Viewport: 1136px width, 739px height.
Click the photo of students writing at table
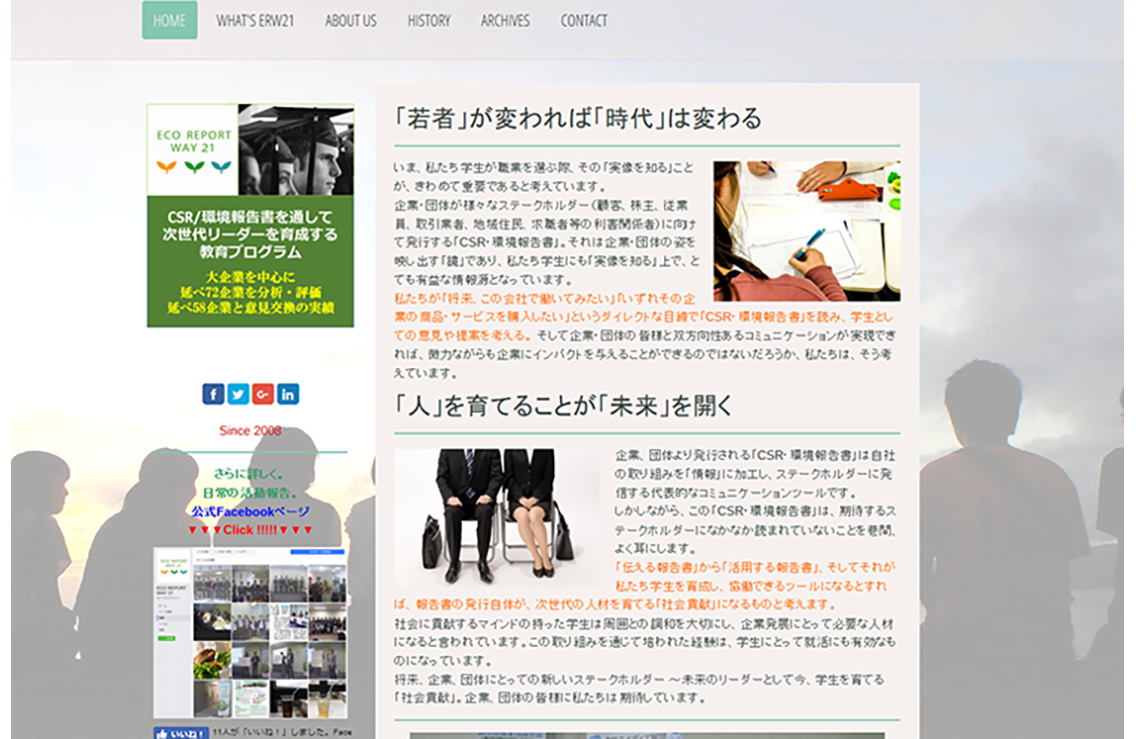(806, 231)
